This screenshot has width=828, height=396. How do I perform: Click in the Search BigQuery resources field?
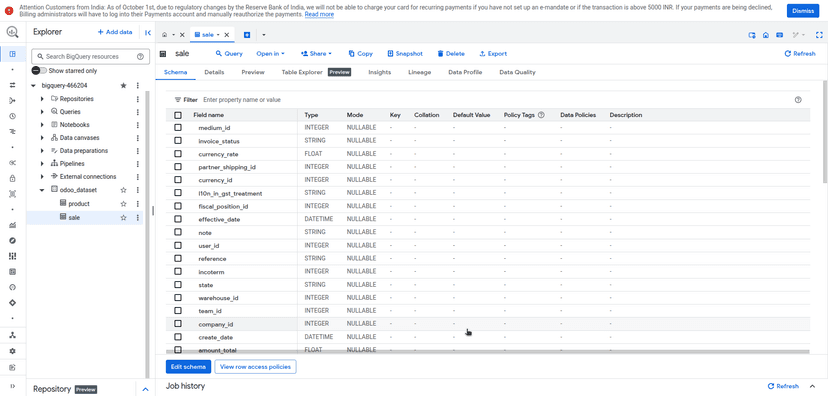tap(90, 56)
